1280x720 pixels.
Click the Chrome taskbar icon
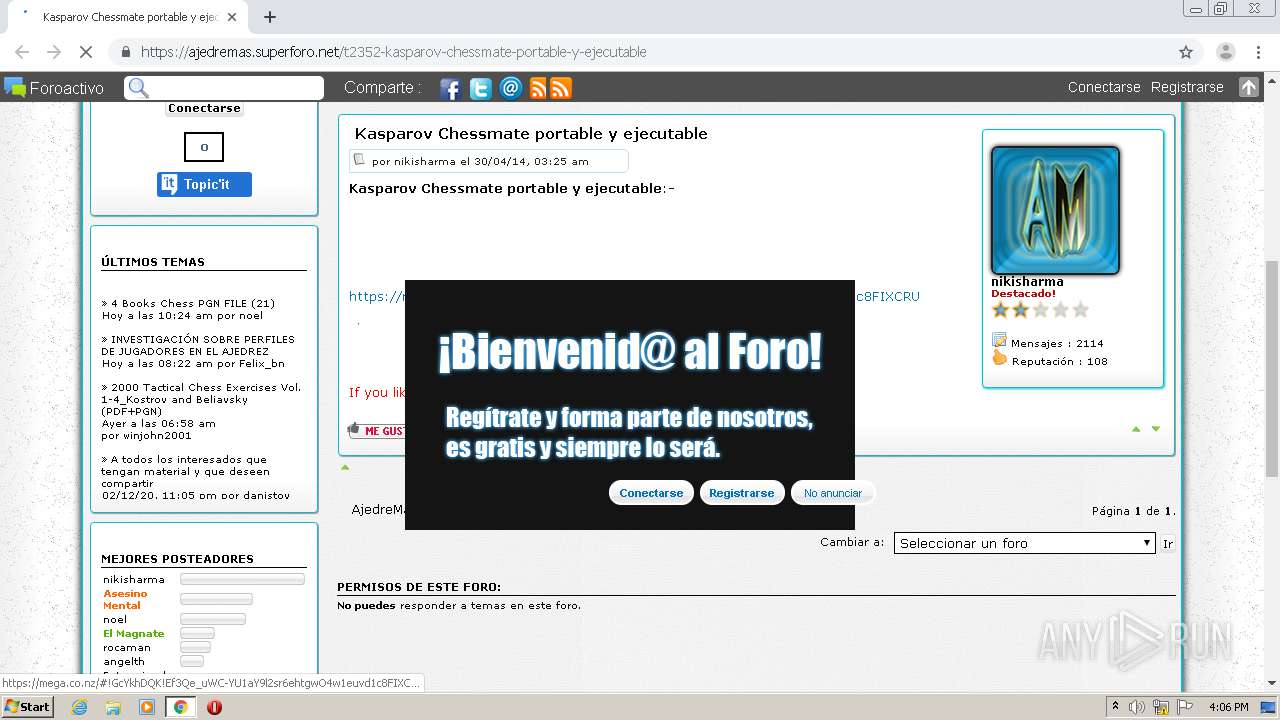[x=180, y=707]
